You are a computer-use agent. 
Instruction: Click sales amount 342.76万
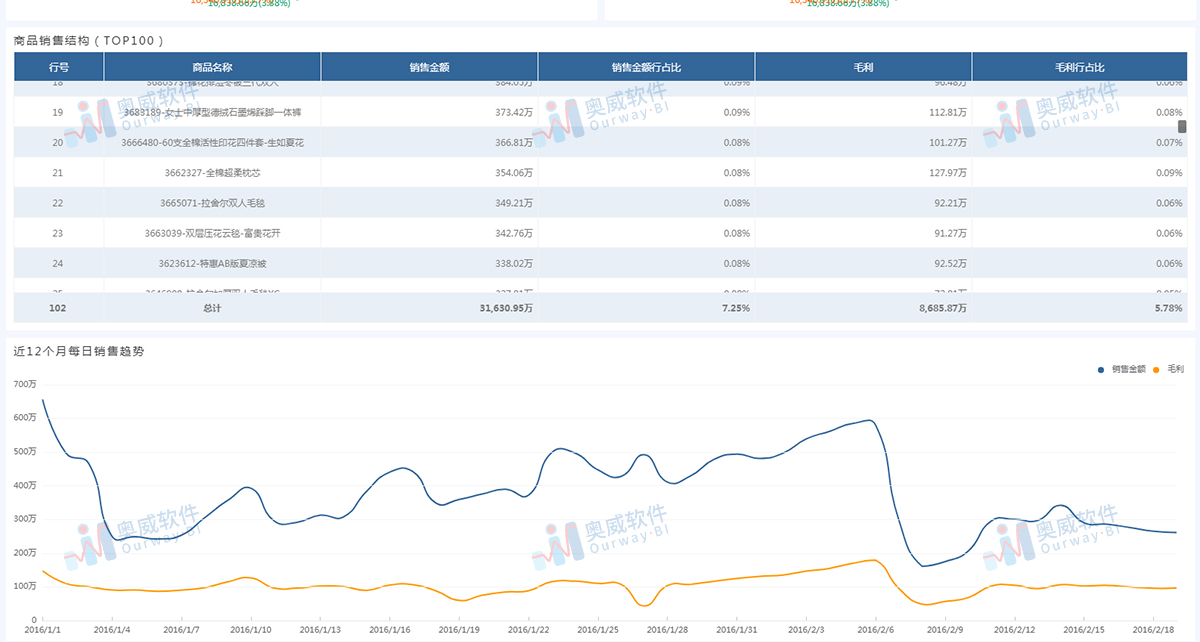pyautogui.click(x=514, y=233)
